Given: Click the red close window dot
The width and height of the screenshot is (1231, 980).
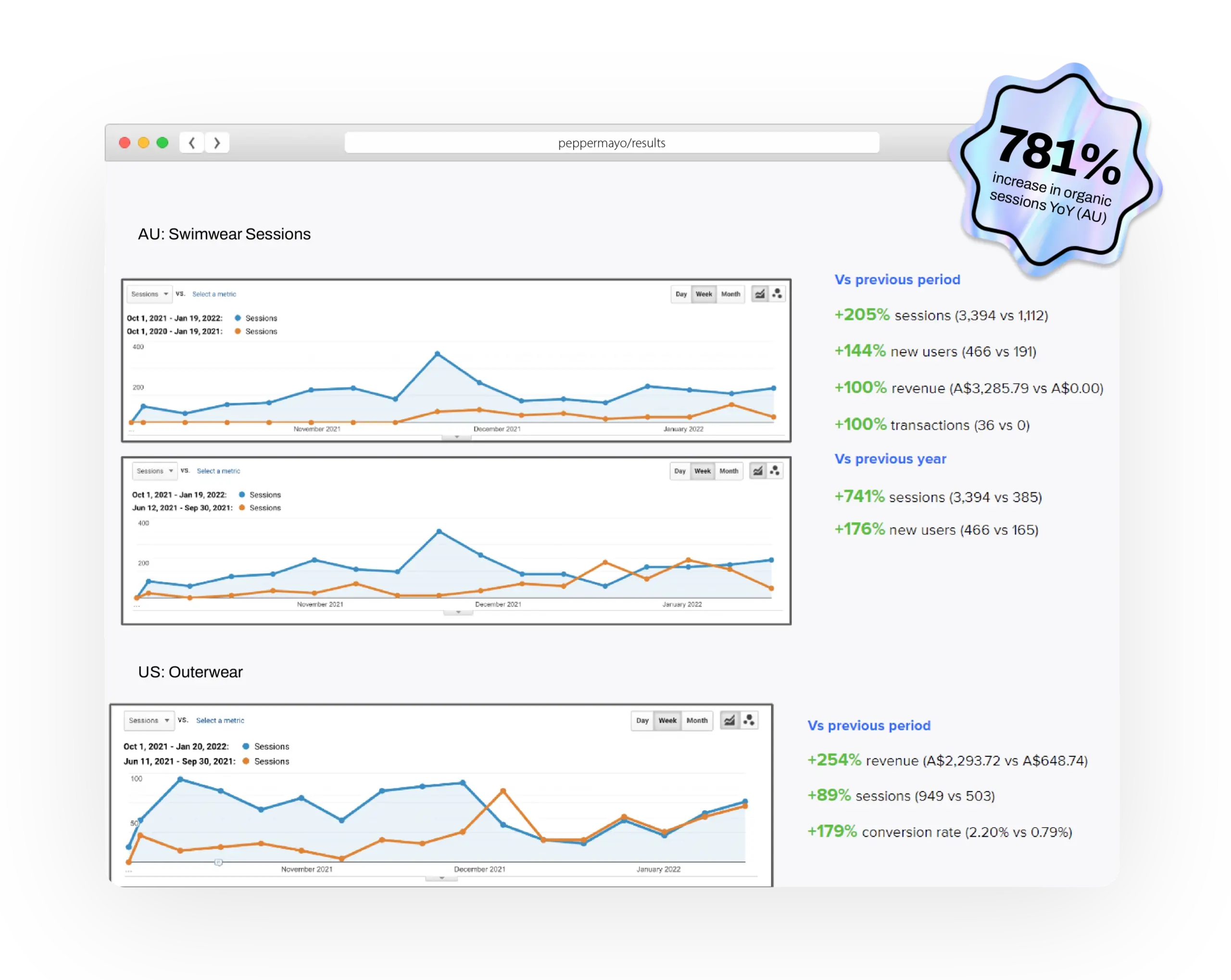Looking at the screenshot, I should coord(125,143).
